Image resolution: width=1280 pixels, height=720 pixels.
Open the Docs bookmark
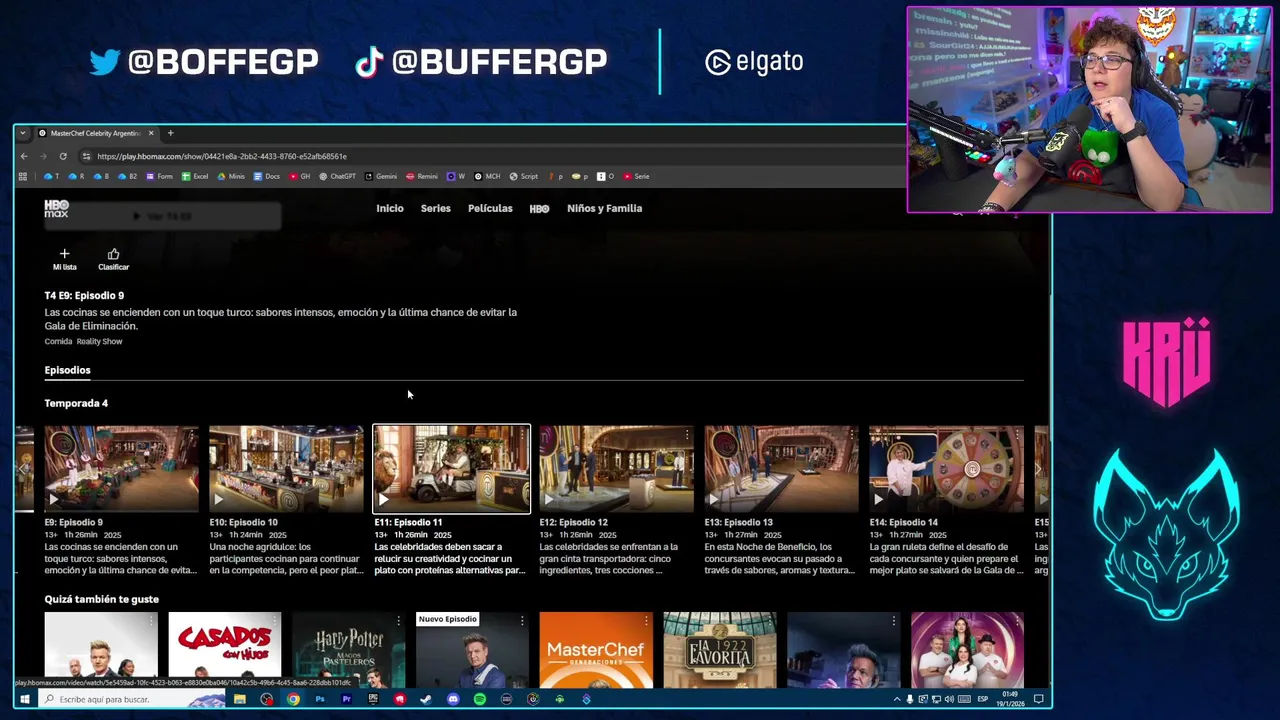click(x=266, y=176)
